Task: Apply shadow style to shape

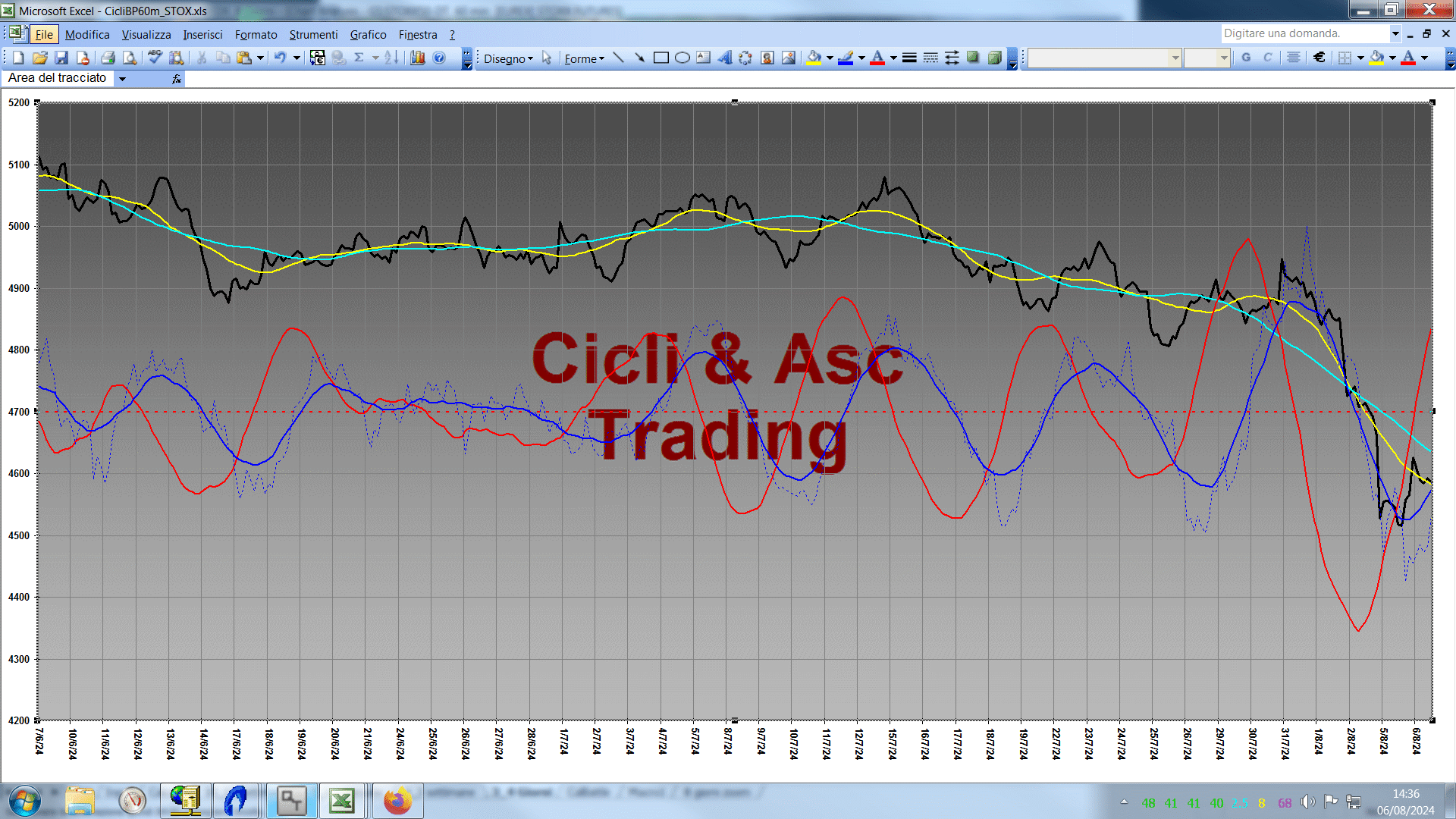Action: click(x=973, y=58)
